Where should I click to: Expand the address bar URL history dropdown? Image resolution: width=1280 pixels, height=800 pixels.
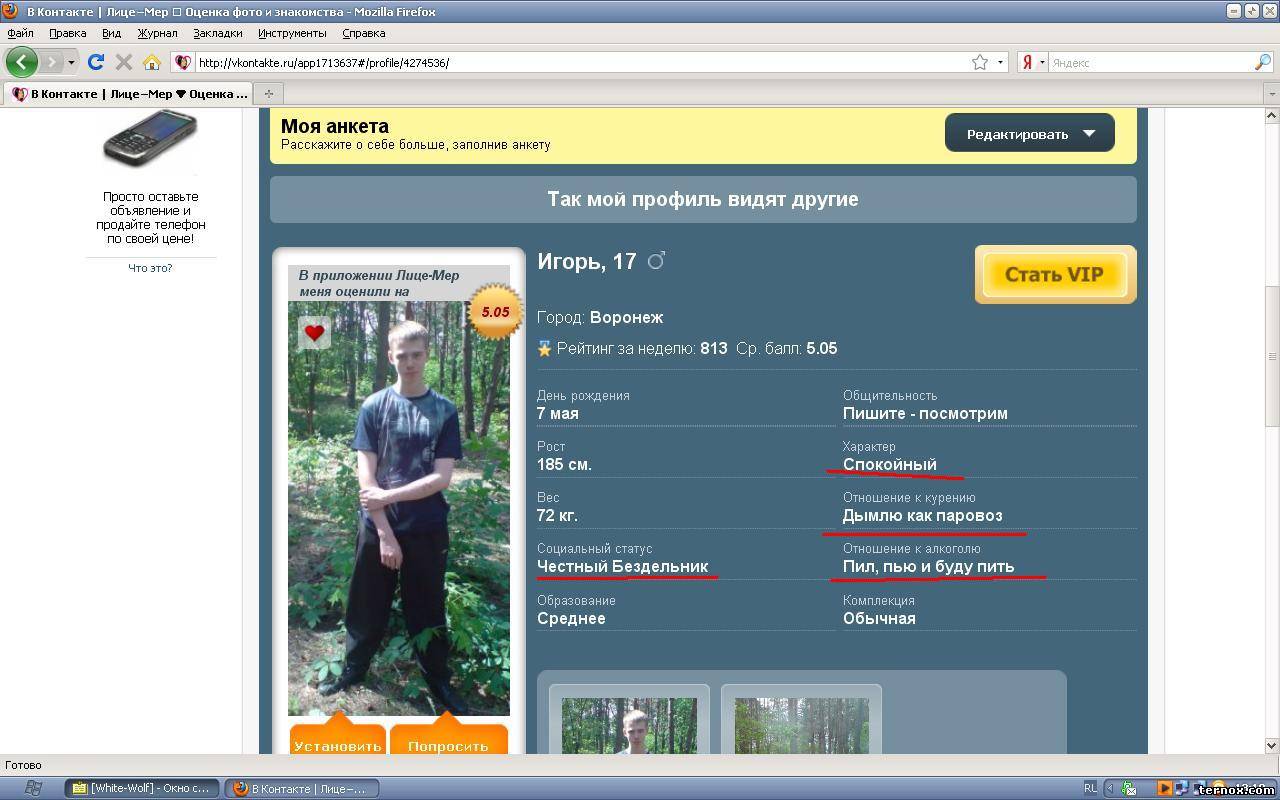[1000, 62]
